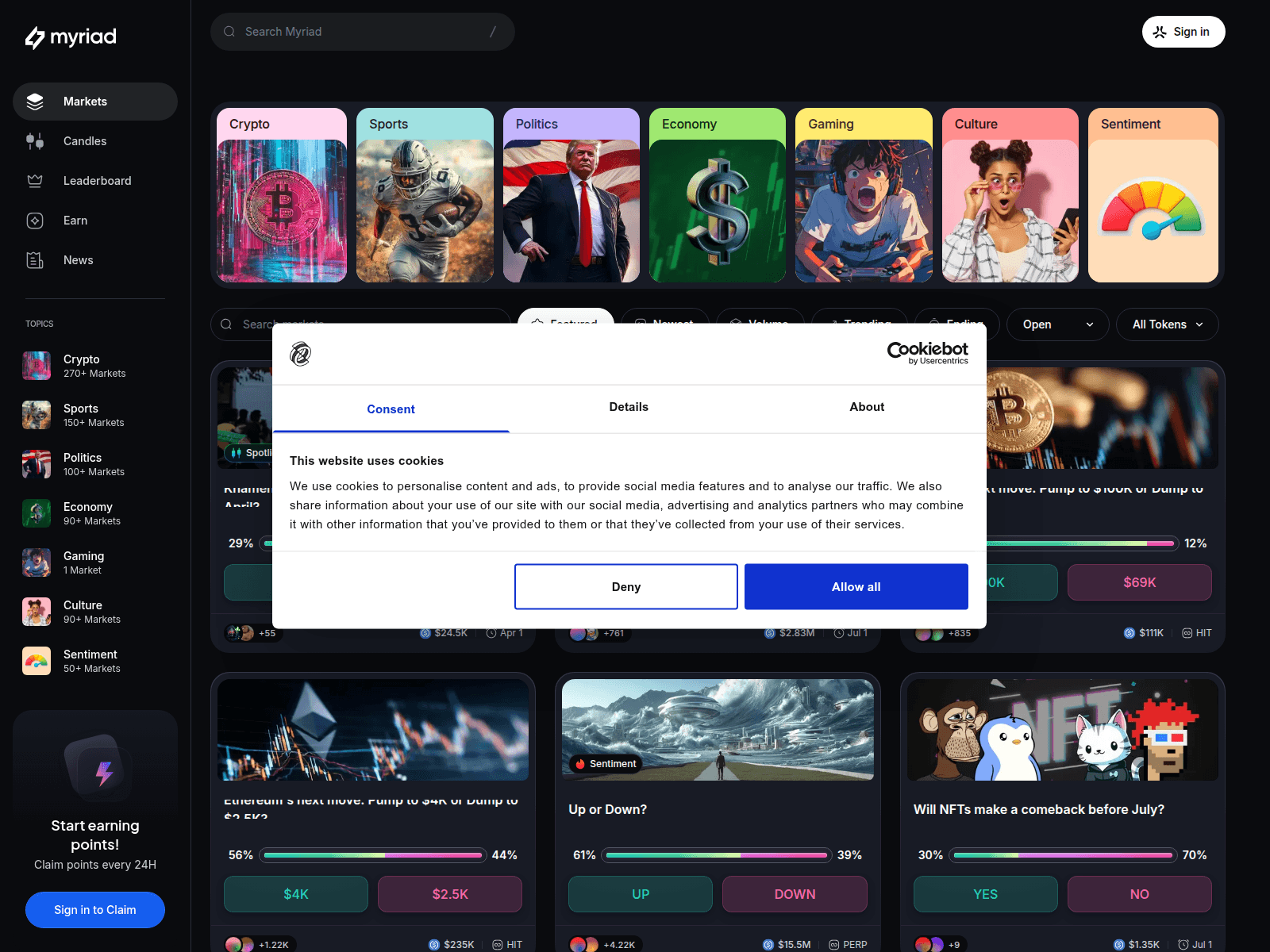Screen dimensions: 1270x952
Task: Switch to Consent tab in cookie dialog
Action: point(391,409)
